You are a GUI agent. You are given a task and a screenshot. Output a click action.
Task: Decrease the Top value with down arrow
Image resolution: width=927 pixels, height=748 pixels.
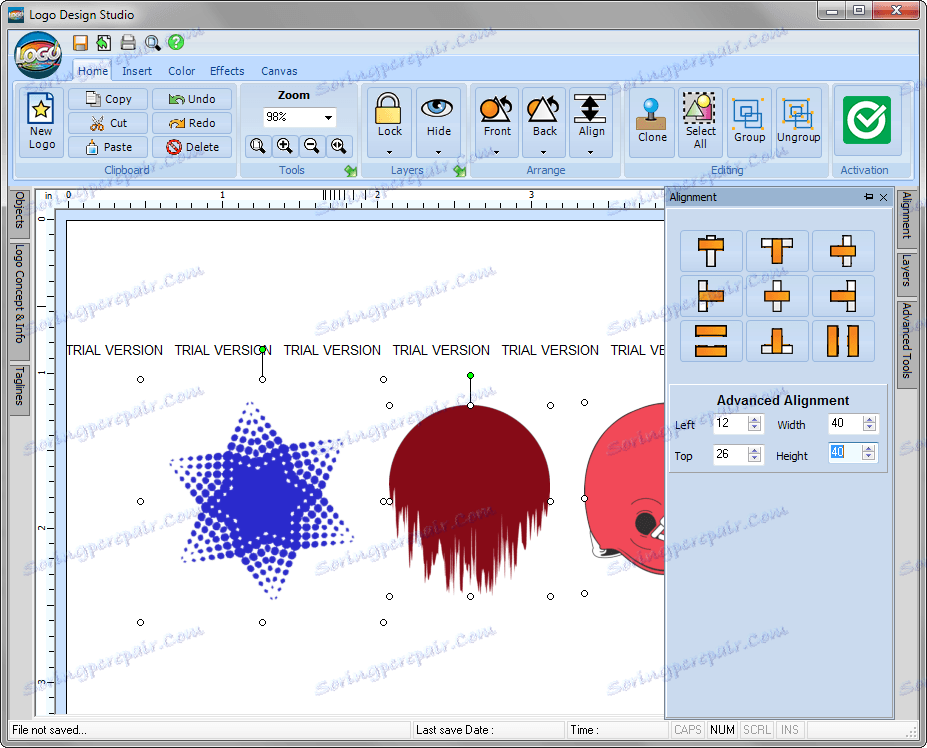coord(754,458)
